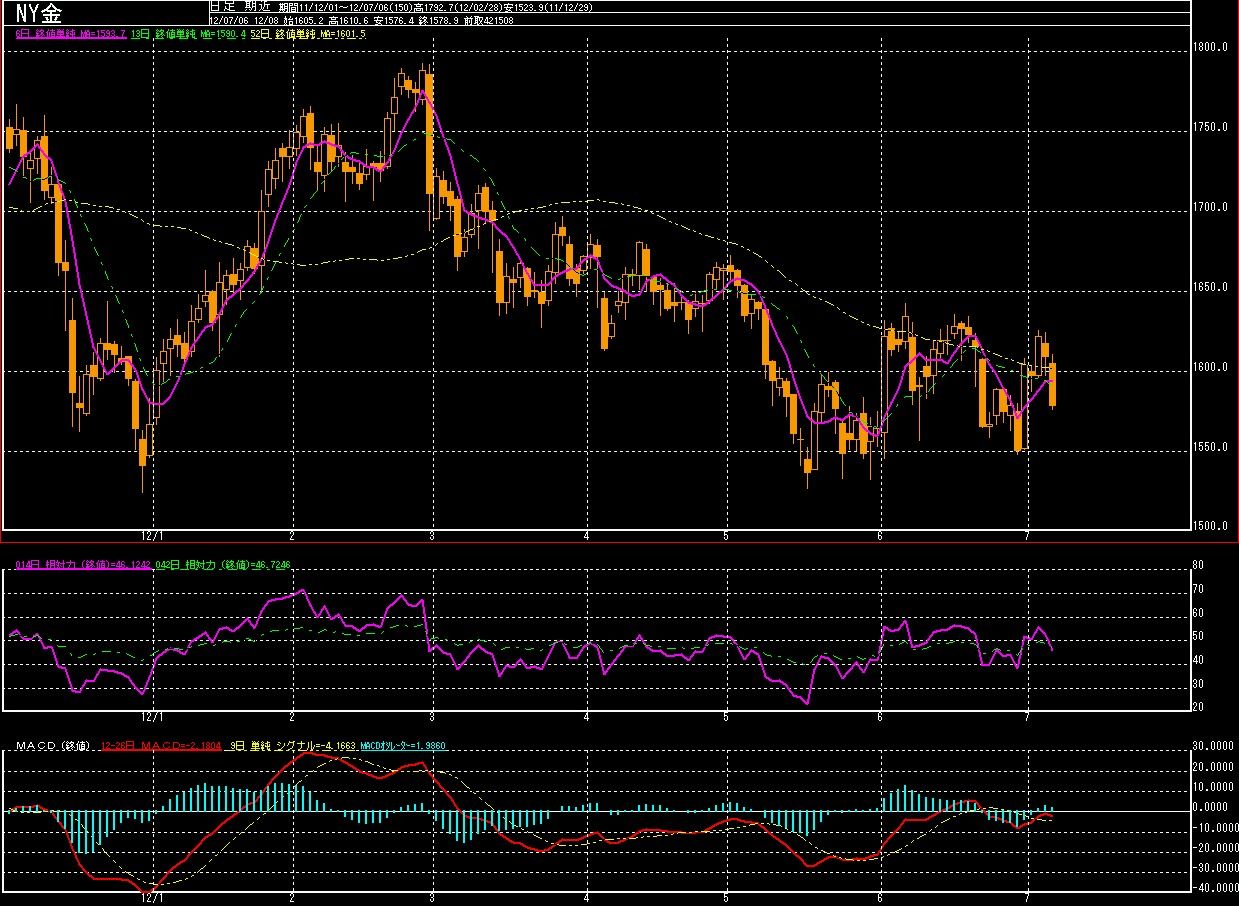Click the NY金 chart title
The width and height of the screenshot is (1239, 906).
point(38,13)
